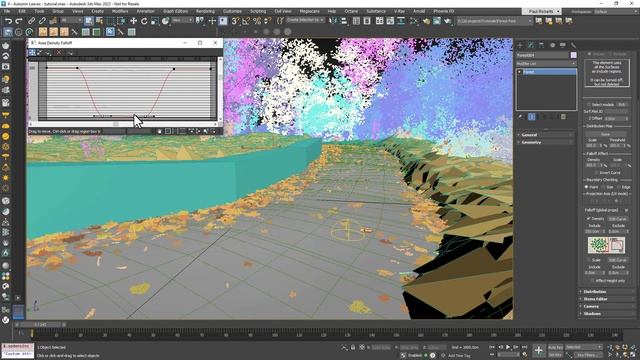Click the Forest object color swatch
640x360 pixels.
[x=573, y=55]
